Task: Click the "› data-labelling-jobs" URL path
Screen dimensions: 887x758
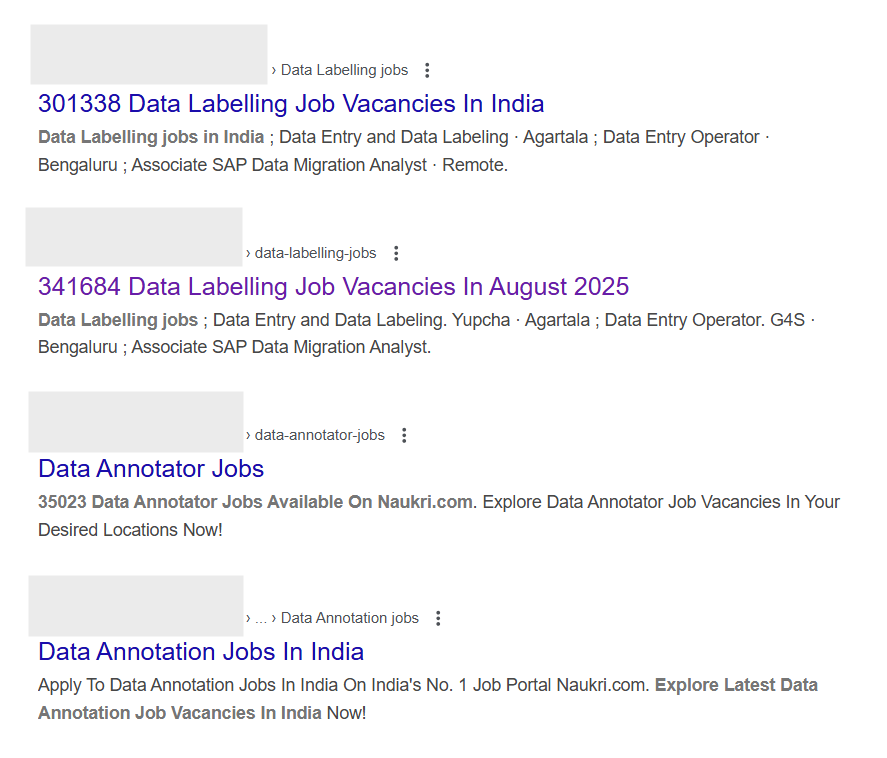Action: point(311,253)
